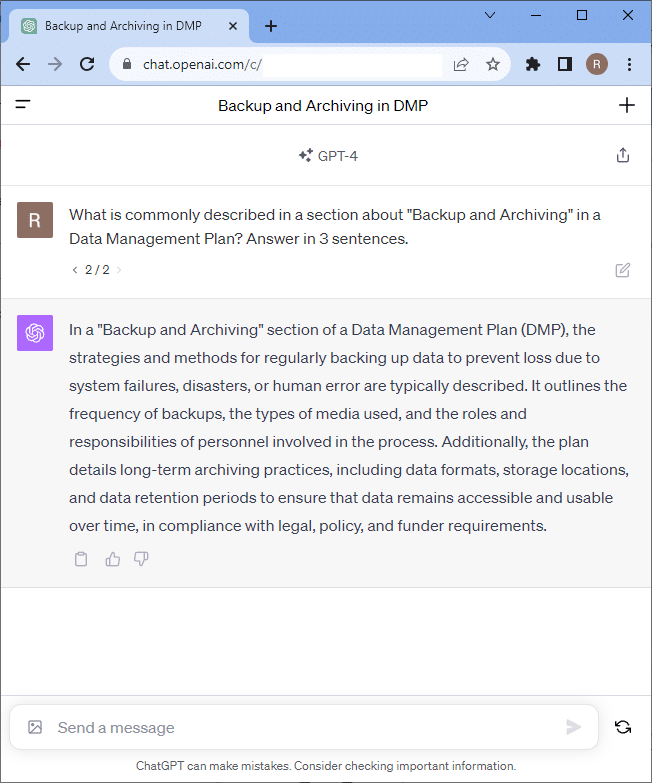Open the sidebar hamburger menu
The height and width of the screenshot is (783, 652).
pos(23,104)
